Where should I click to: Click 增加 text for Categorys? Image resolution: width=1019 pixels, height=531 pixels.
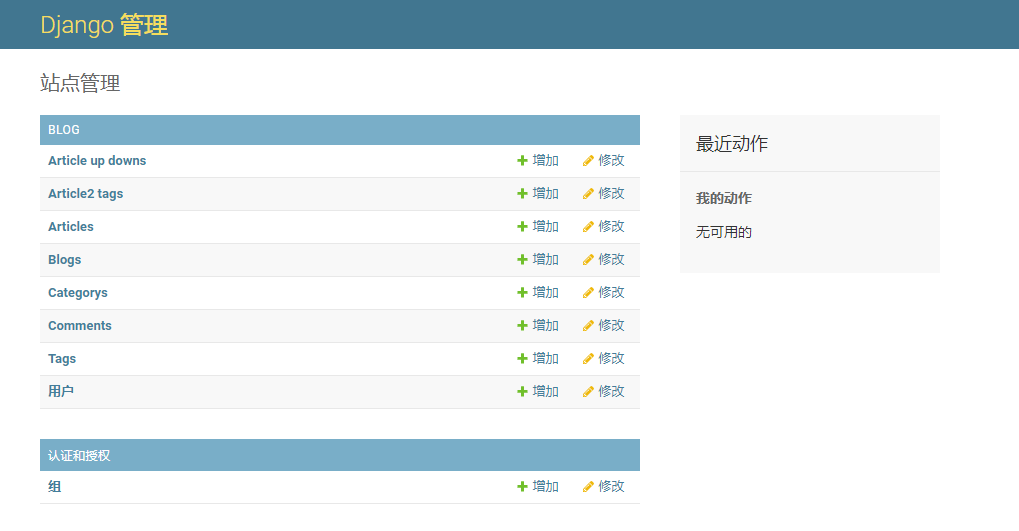(545, 292)
